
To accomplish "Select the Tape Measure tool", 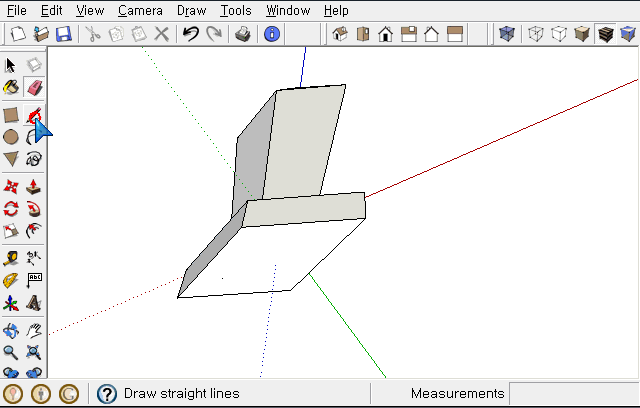I will point(11,259).
